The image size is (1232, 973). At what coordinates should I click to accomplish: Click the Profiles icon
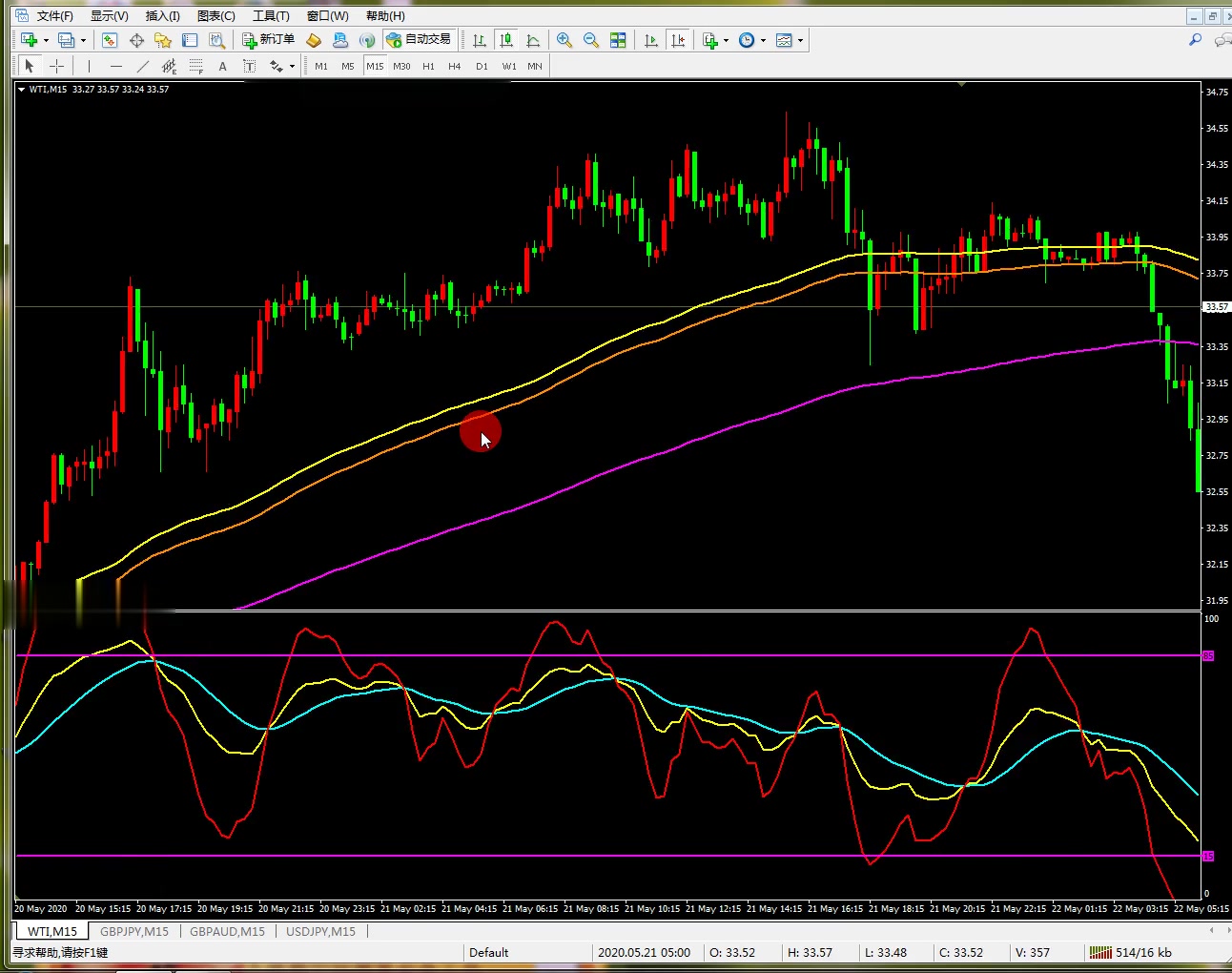point(66,40)
